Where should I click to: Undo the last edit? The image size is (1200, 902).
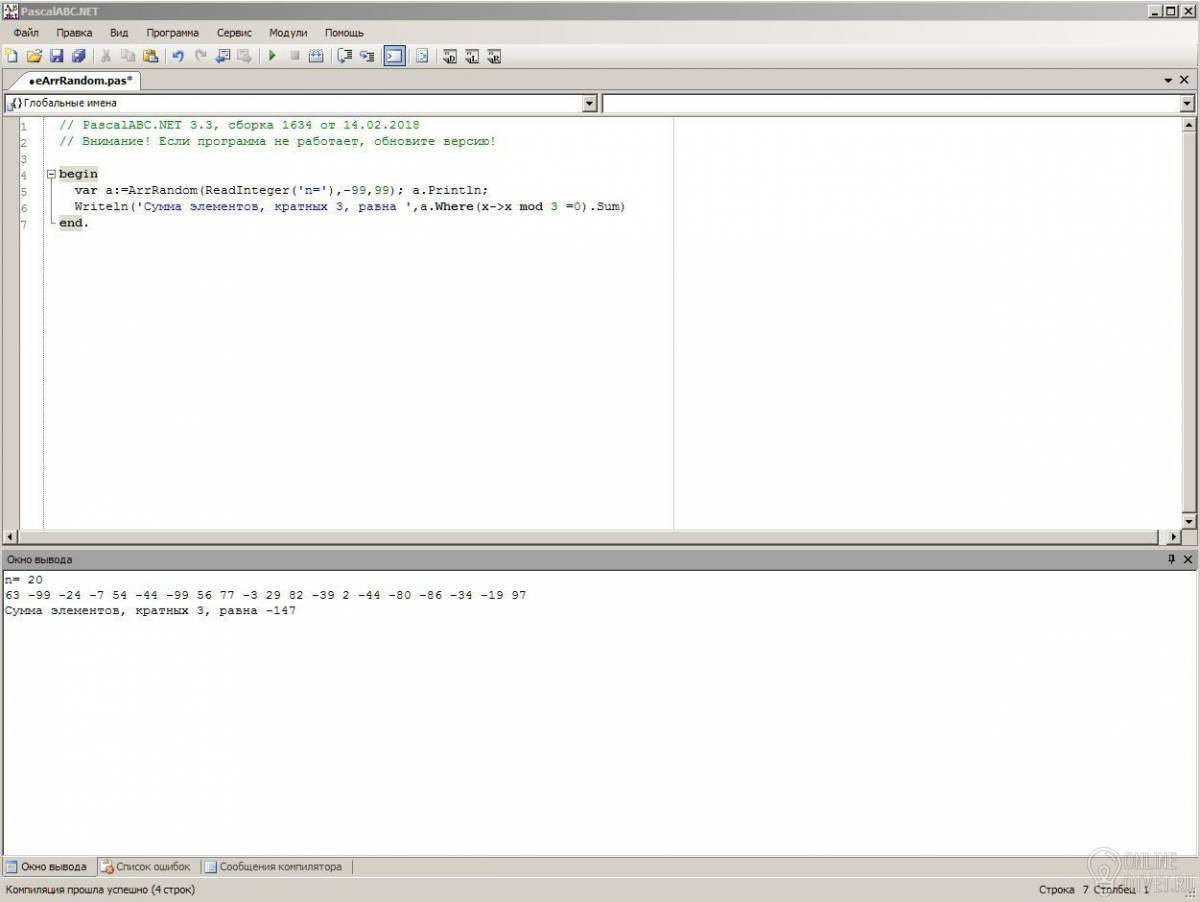[178, 56]
